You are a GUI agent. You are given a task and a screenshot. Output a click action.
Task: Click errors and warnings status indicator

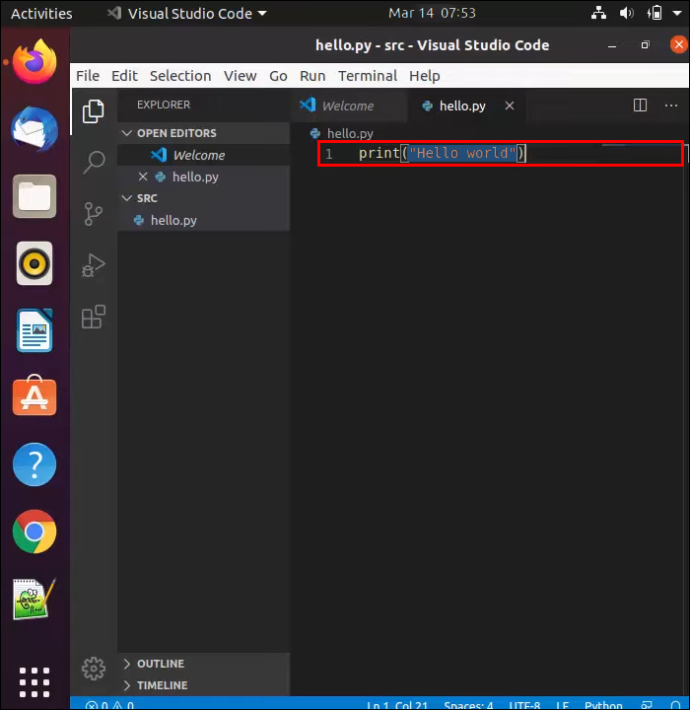[x=110, y=705]
